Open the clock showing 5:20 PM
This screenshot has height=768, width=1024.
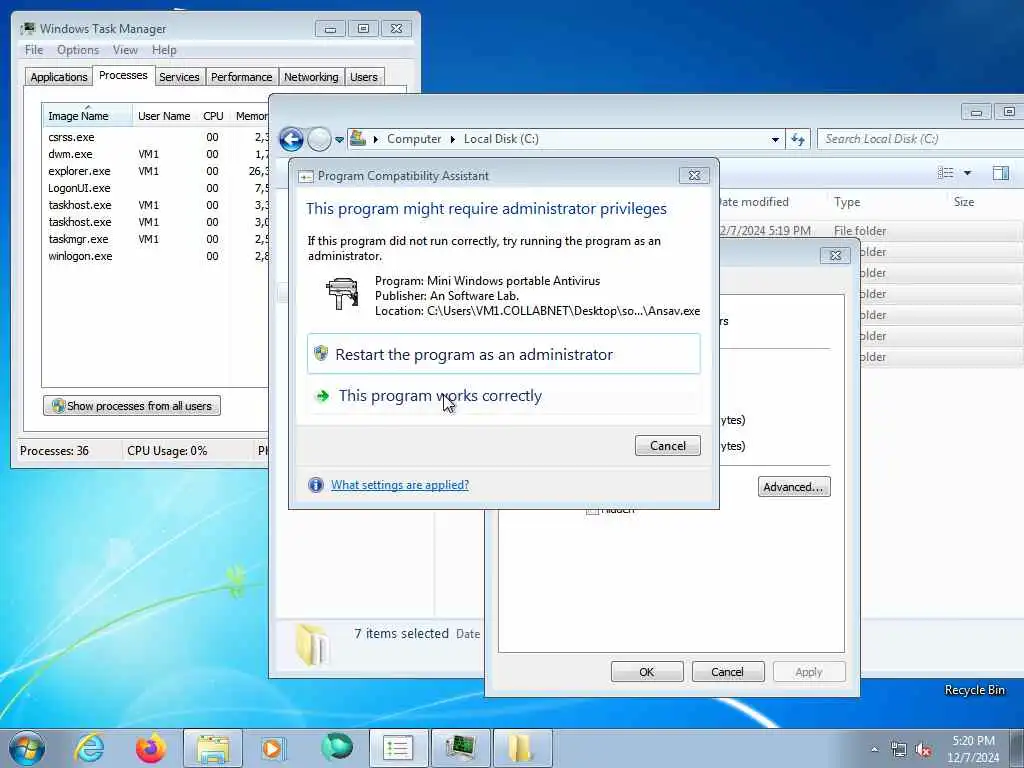(x=973, y=748)
